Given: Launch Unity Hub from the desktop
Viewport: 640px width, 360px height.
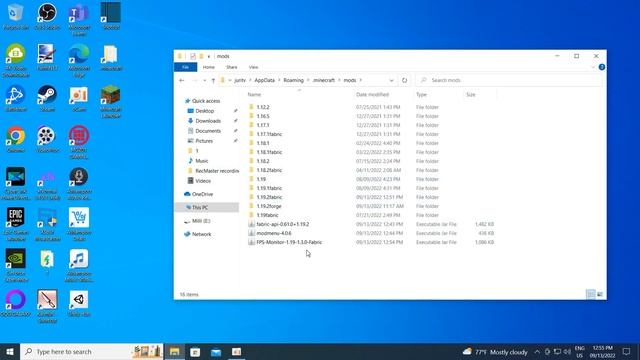Looking at the screenshot, I should tap(79, 303).
